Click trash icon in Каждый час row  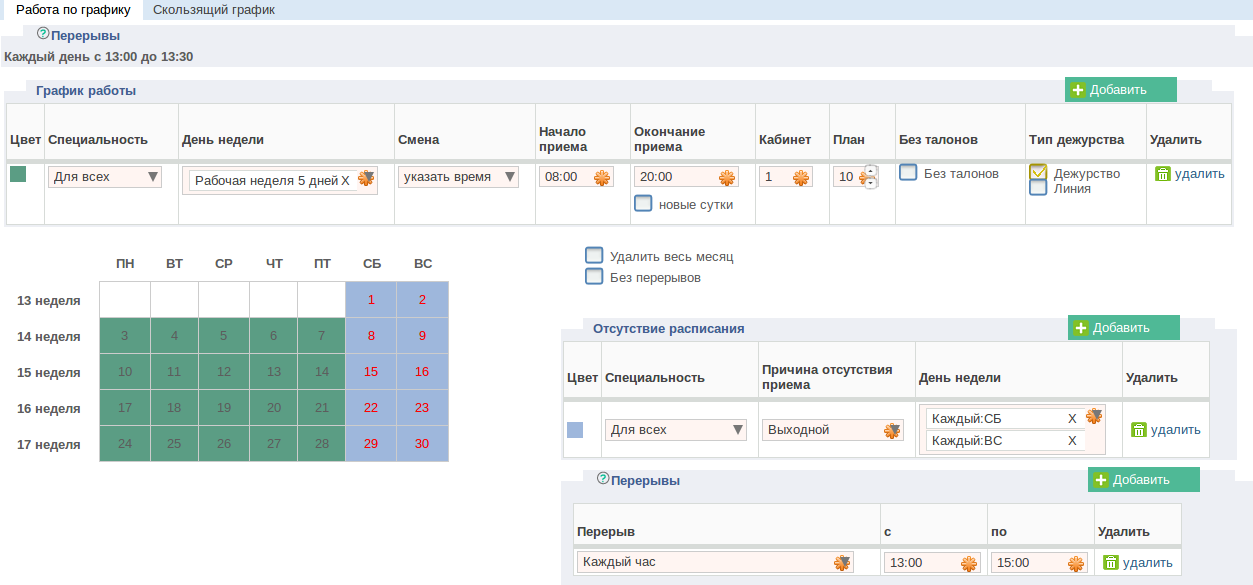1111,563
